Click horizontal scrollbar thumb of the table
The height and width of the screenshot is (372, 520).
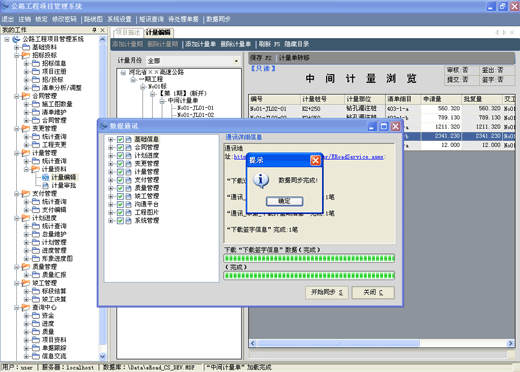coord(338,343)
